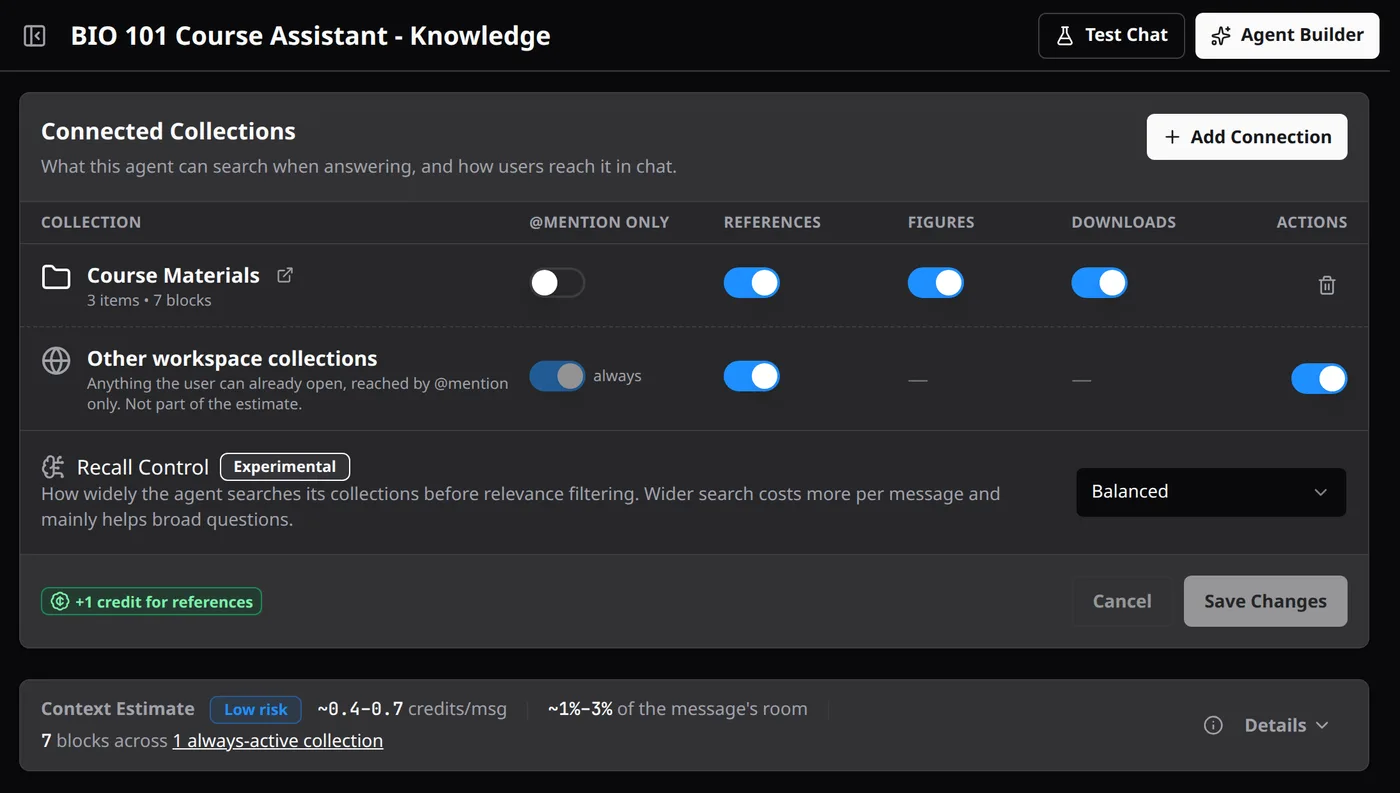Click Add Connection button

[x=1247, y=137]
